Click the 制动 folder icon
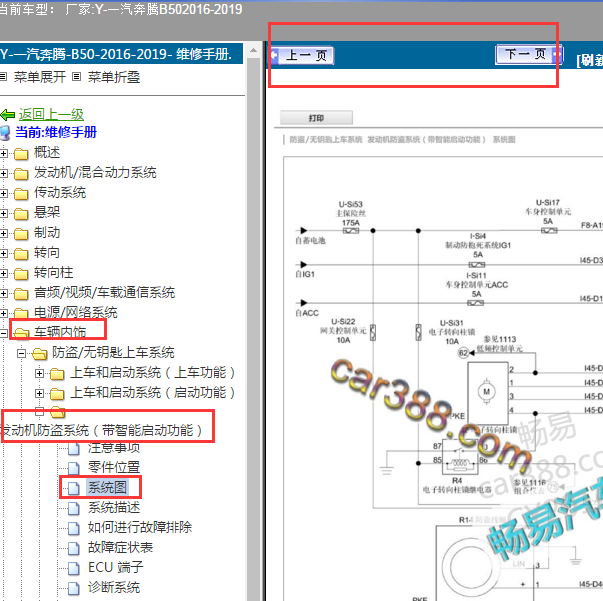 [x=22, y=234]
